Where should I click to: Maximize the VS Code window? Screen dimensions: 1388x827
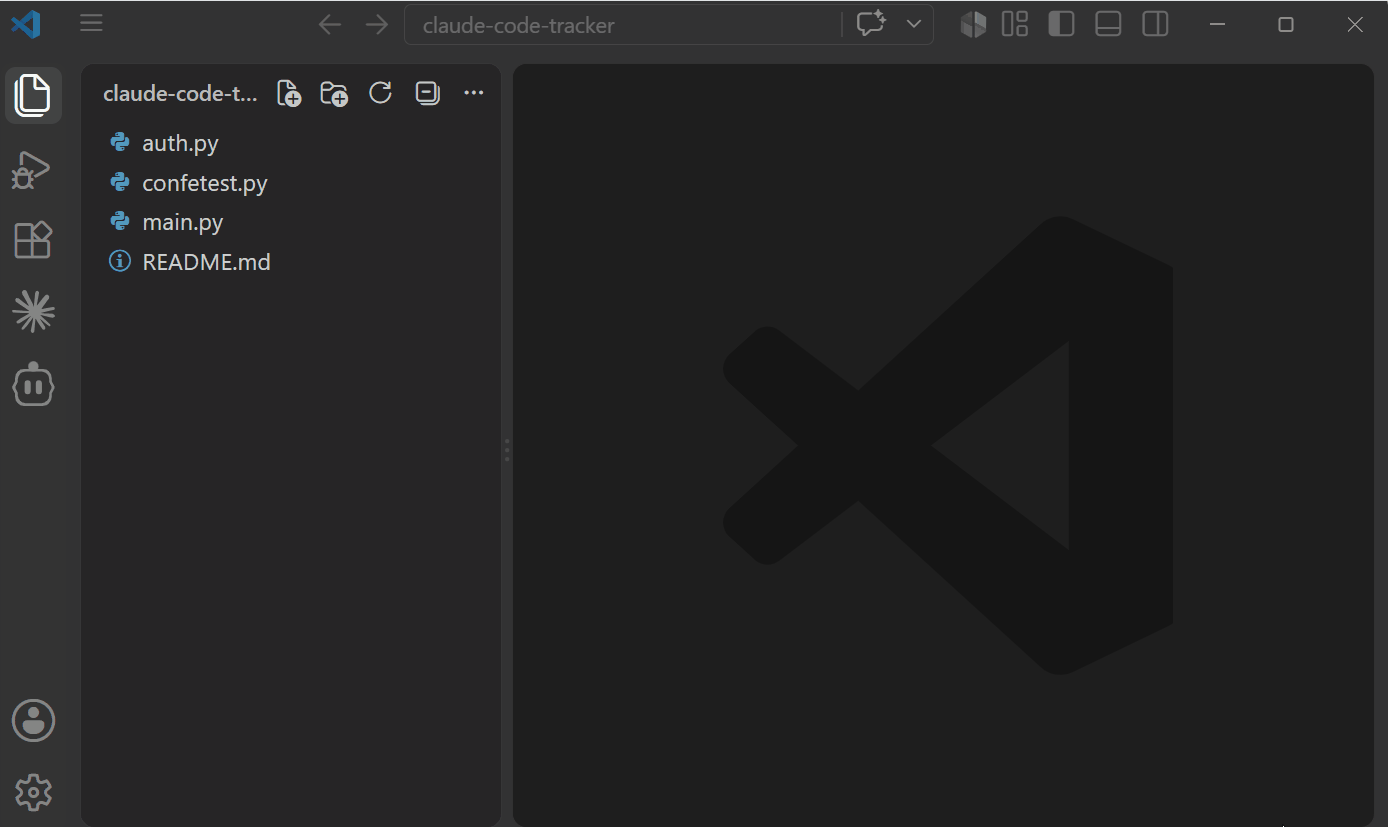tap(1286, 25)
